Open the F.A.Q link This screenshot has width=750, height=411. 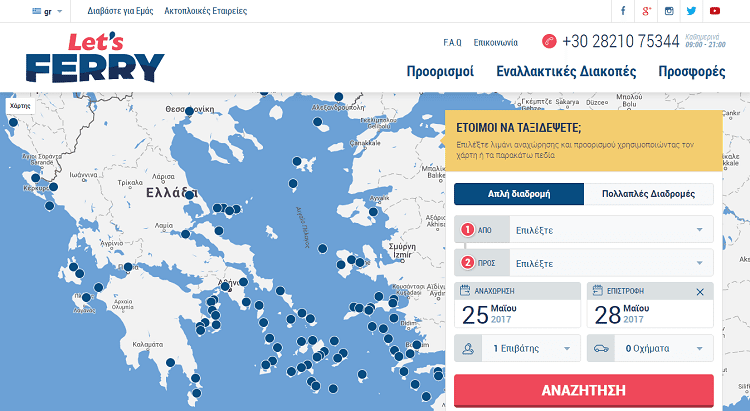[x=452, y=43]
